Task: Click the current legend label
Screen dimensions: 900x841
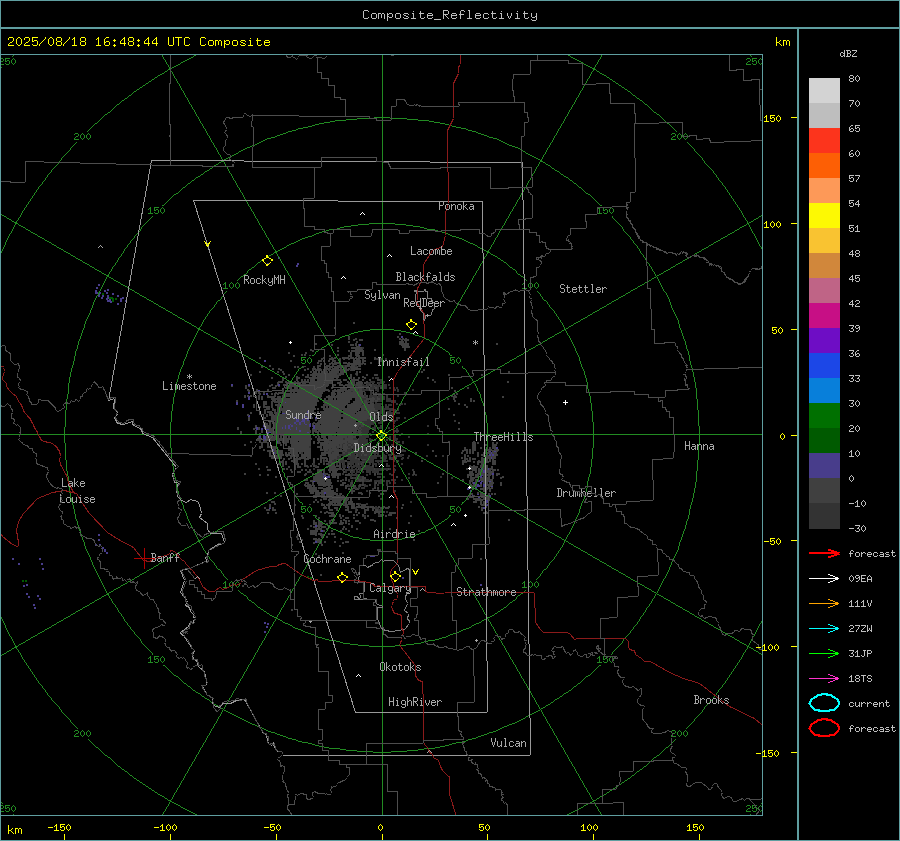Action: click(869, 704)
